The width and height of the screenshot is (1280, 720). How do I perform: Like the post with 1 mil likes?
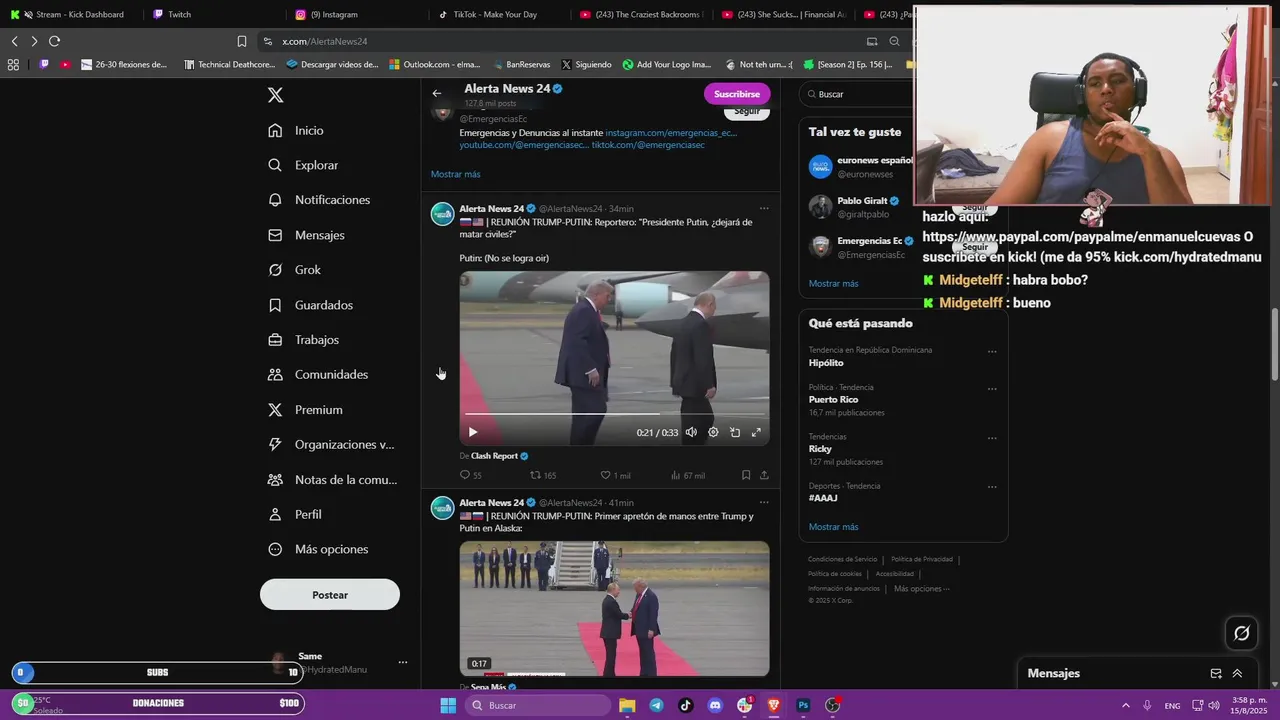(x=615, y=475)
